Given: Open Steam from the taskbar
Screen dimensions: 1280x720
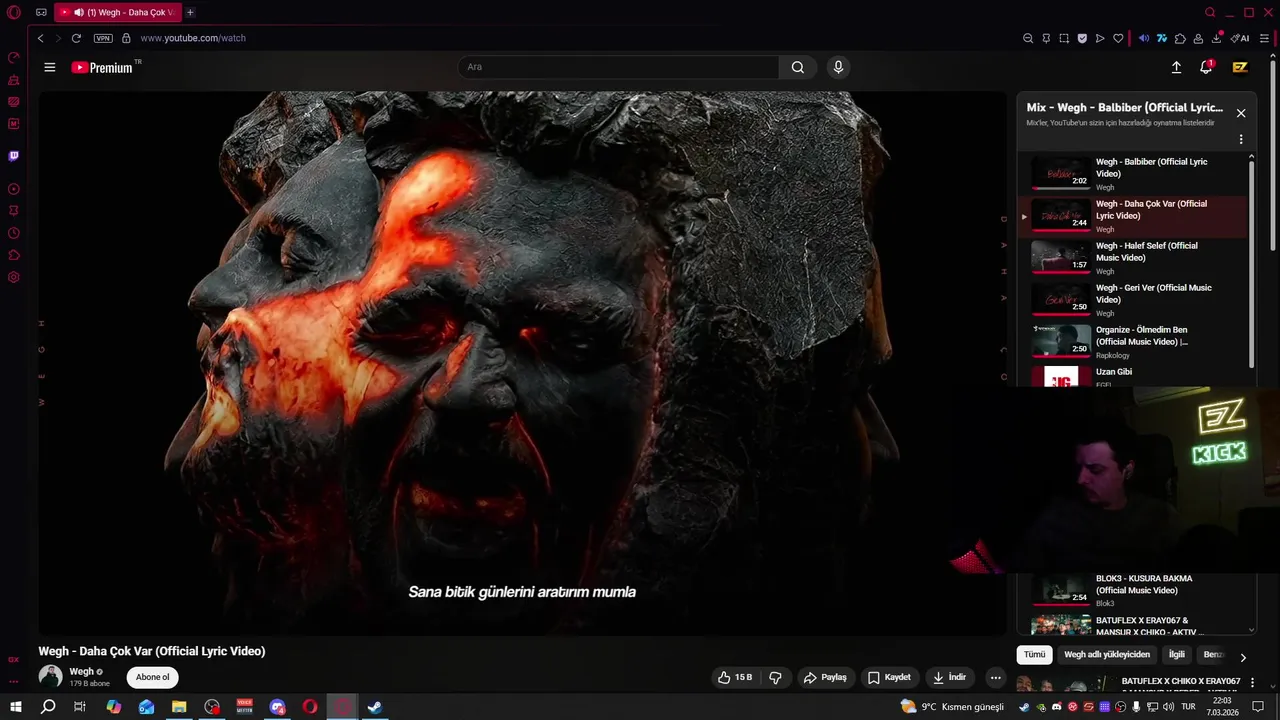Looking at the screenshot, I should pyautogui.click(x=375, y=707).
